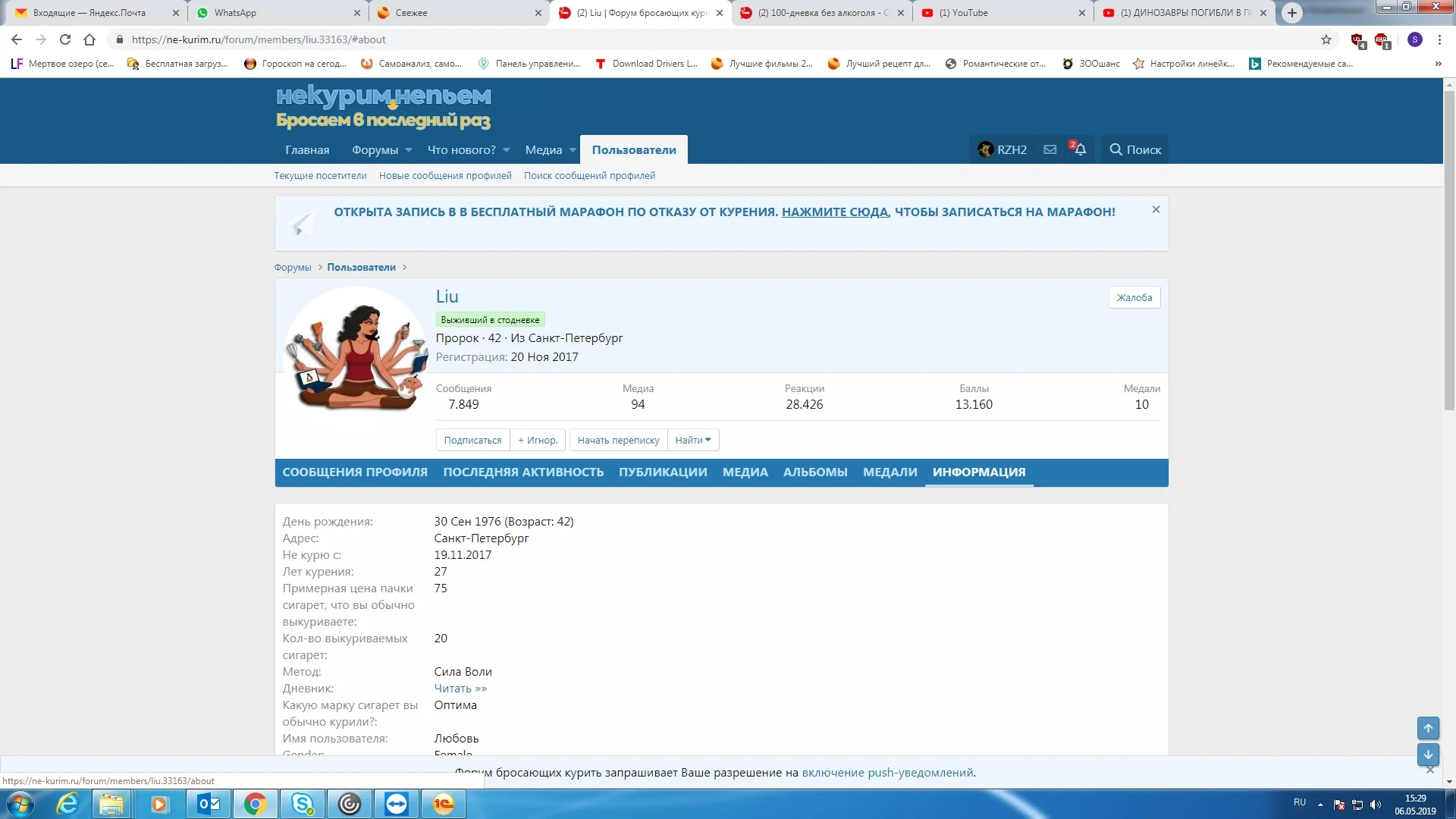The width and height of the screenshot is (1456, 819).
Task: Open the Найти dropdown in the profile
Action: tap(693, 440)
